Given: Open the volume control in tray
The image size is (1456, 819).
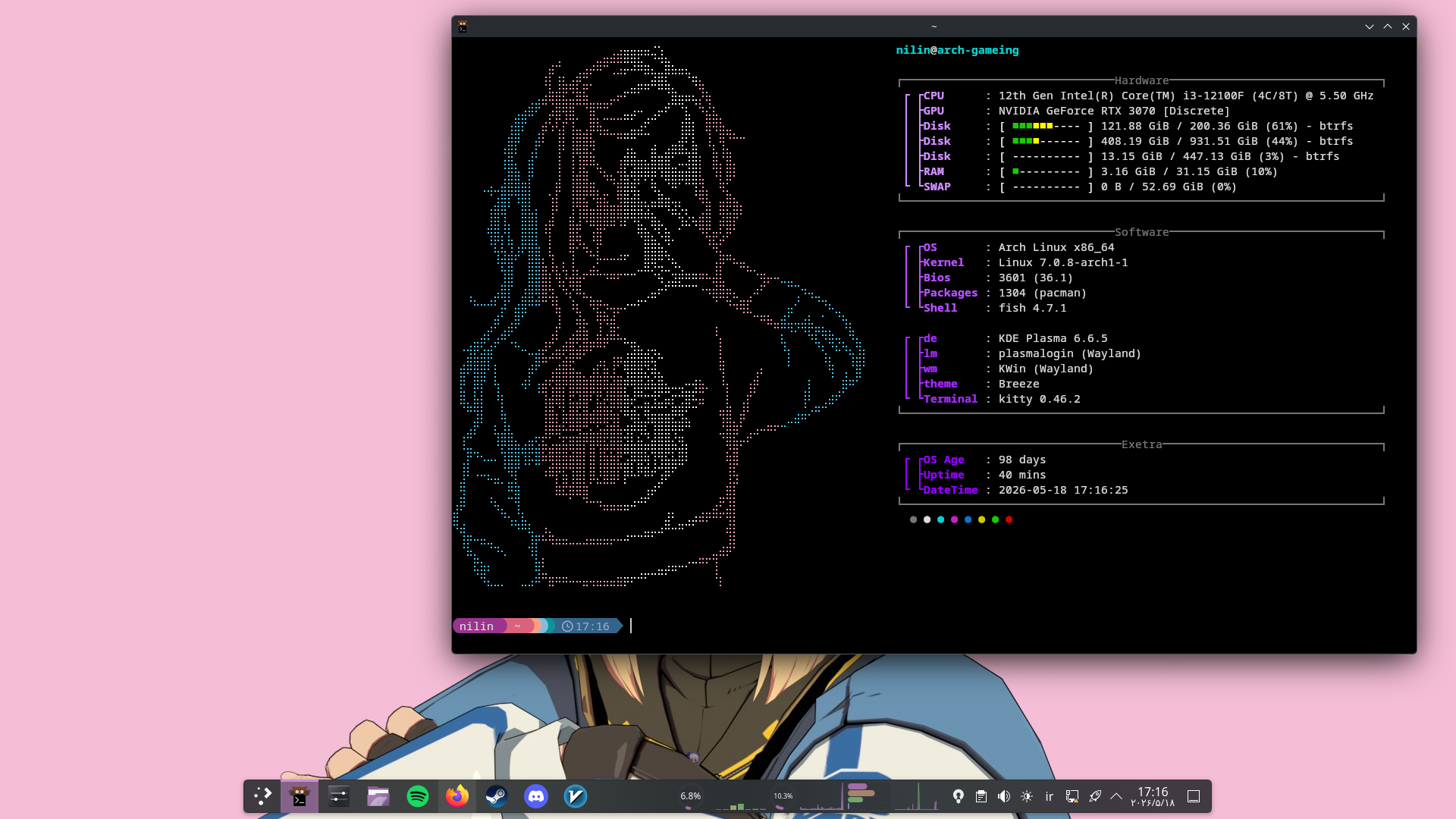Looking at the screenshot, I should (1004, 796).
